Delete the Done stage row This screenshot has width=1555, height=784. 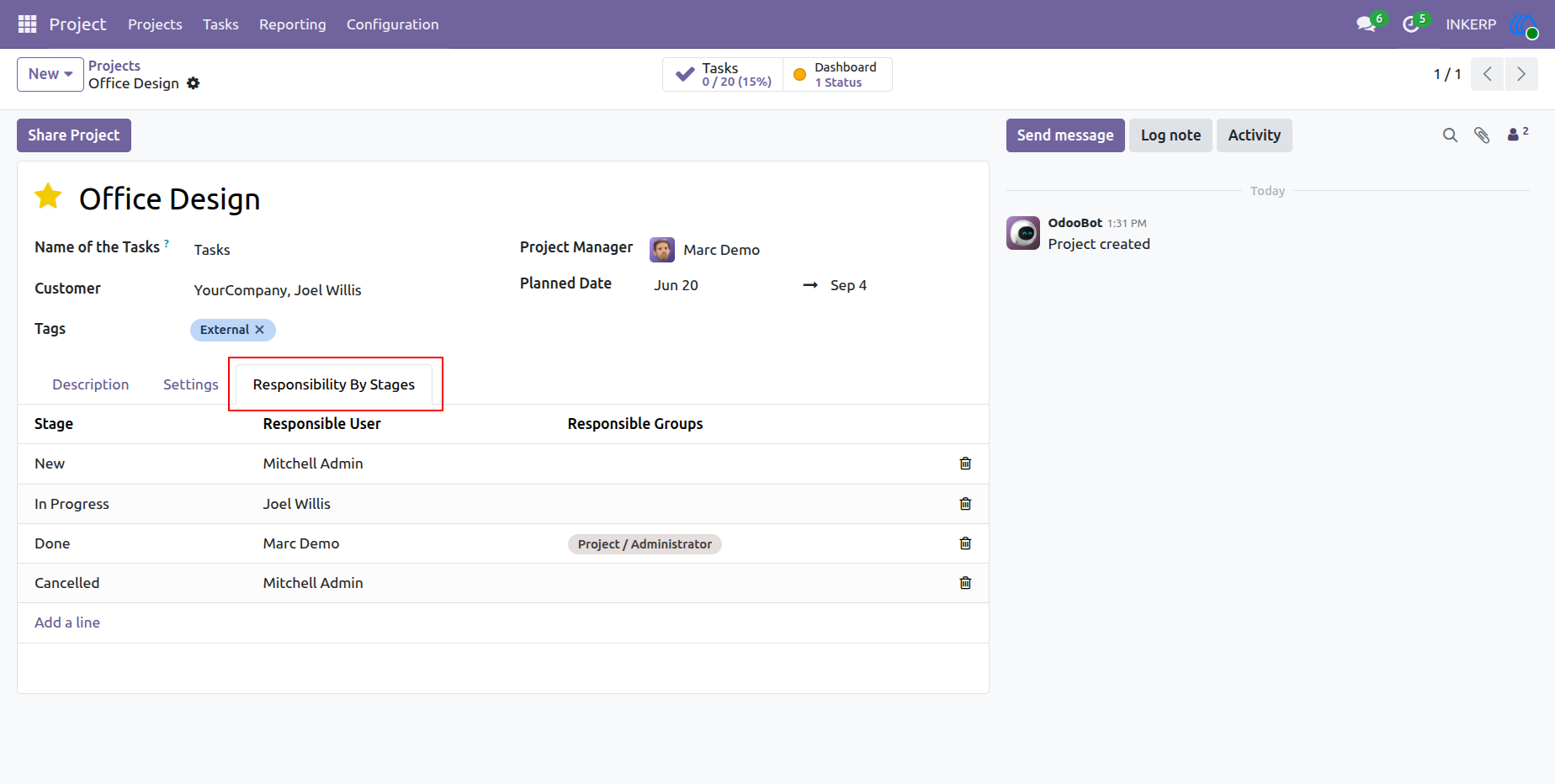click(965, 543)
